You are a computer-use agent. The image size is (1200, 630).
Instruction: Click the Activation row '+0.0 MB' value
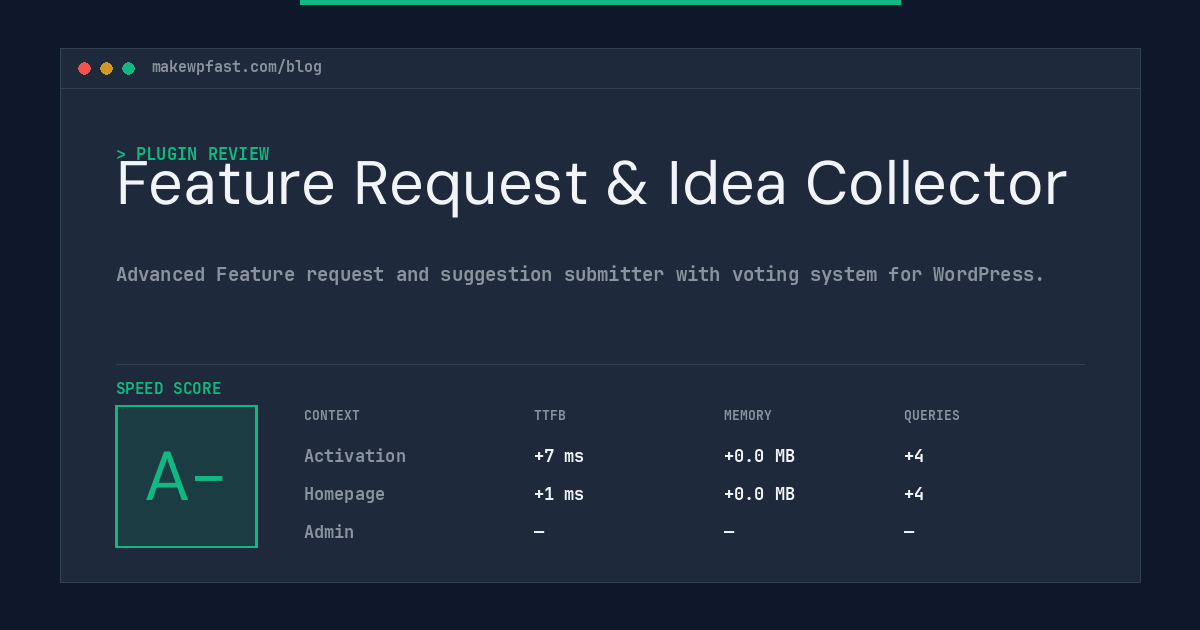pos(759,456)
